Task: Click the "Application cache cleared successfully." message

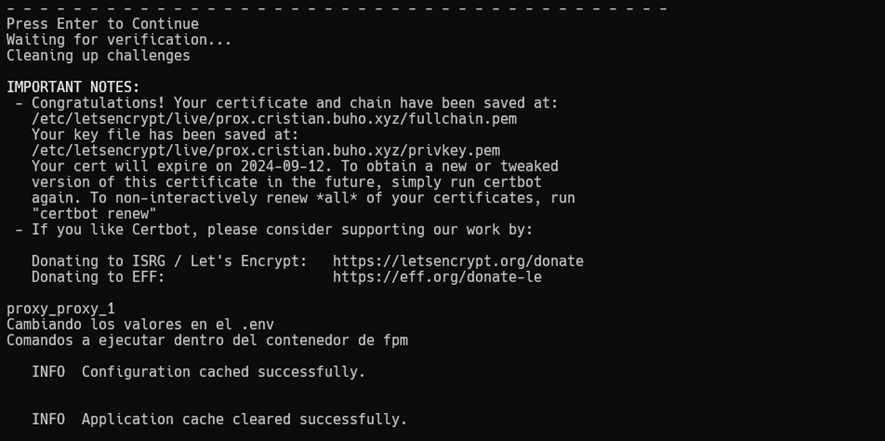Action: pos(244,420)
